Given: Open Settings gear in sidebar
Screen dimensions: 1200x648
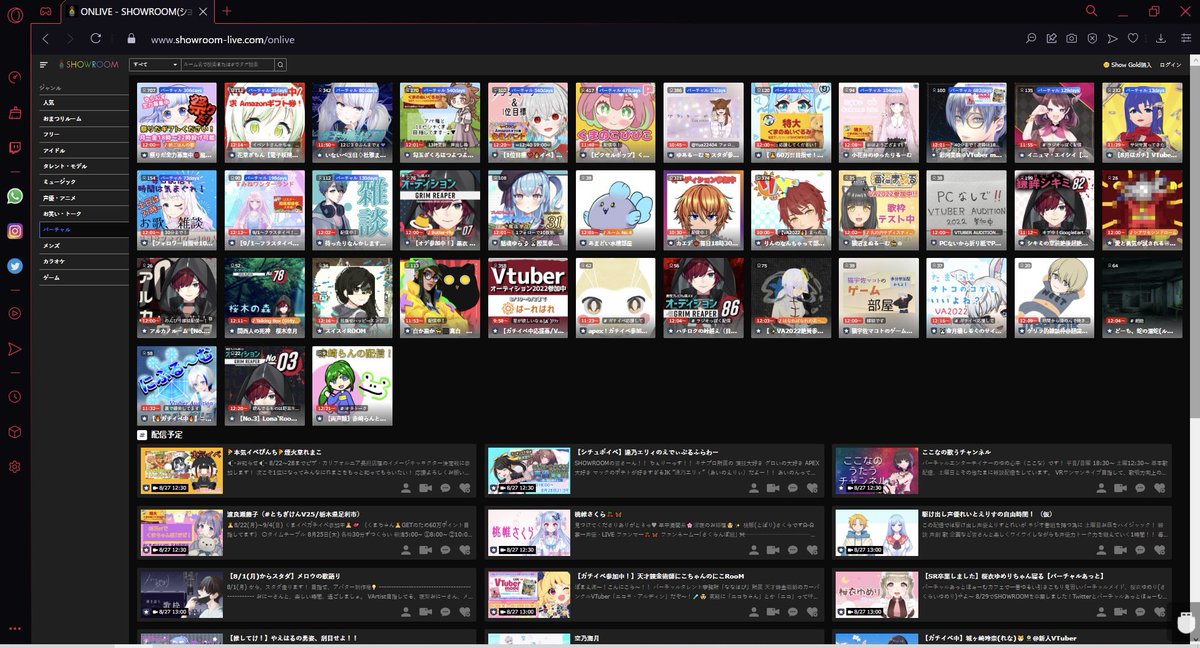Looking at the screenshot, I should pos(15,467).
